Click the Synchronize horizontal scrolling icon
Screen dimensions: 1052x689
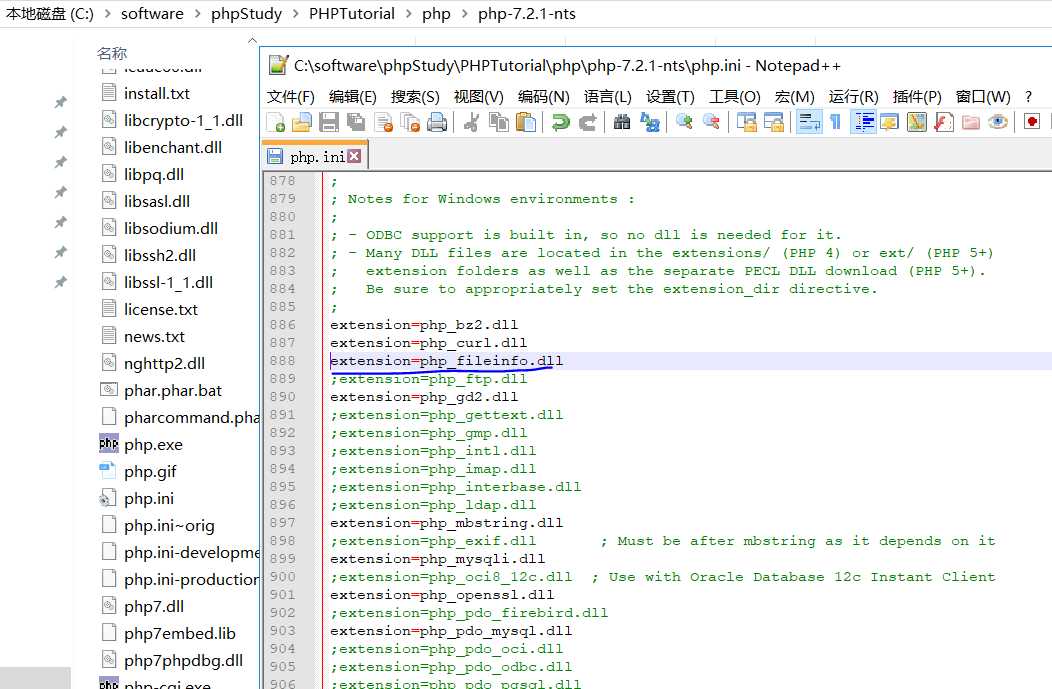774,122
